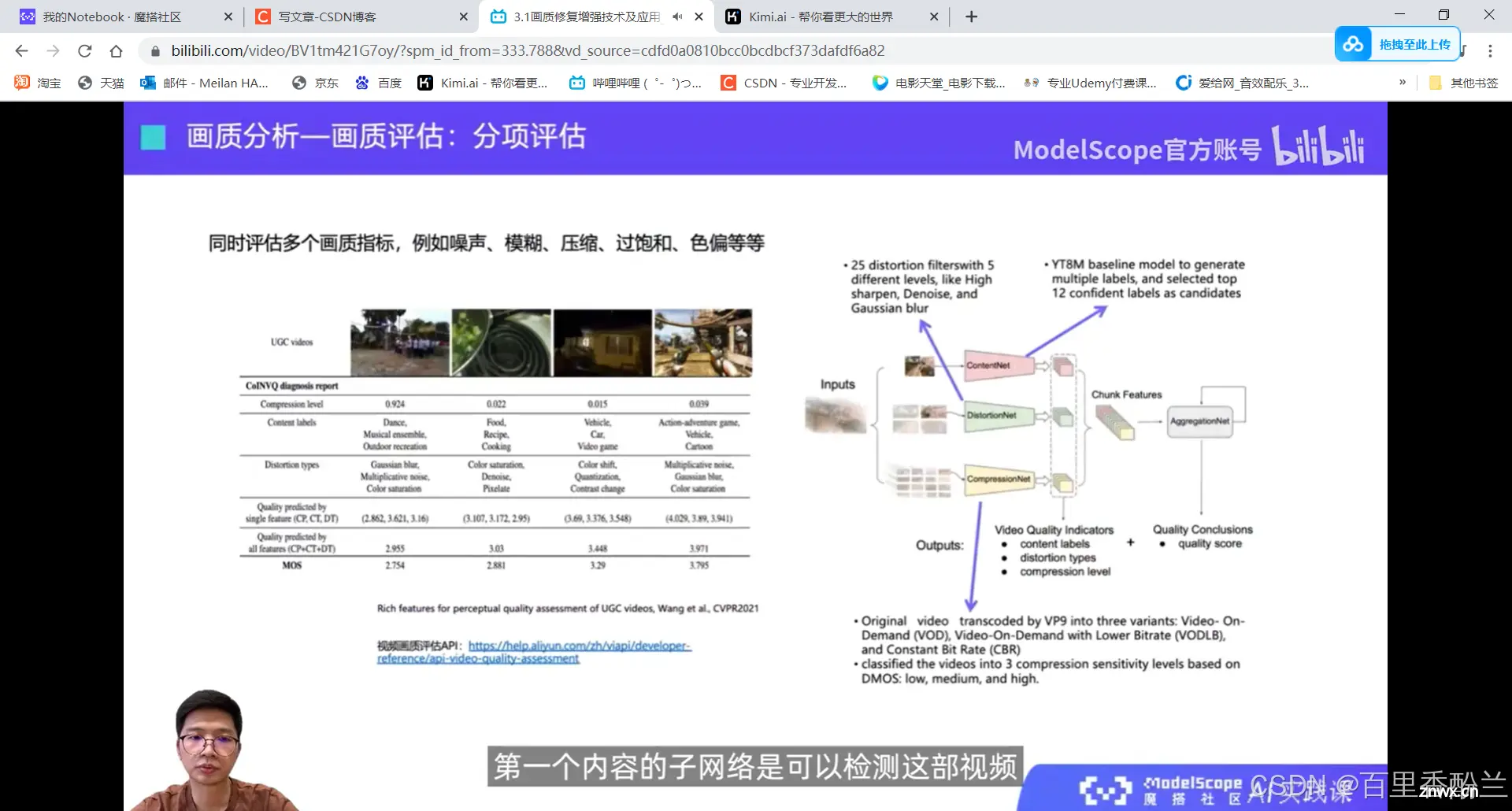Click the Compression level value 0.924
This screenshot has width=1512, height=811.
click(x=395, y=404)
